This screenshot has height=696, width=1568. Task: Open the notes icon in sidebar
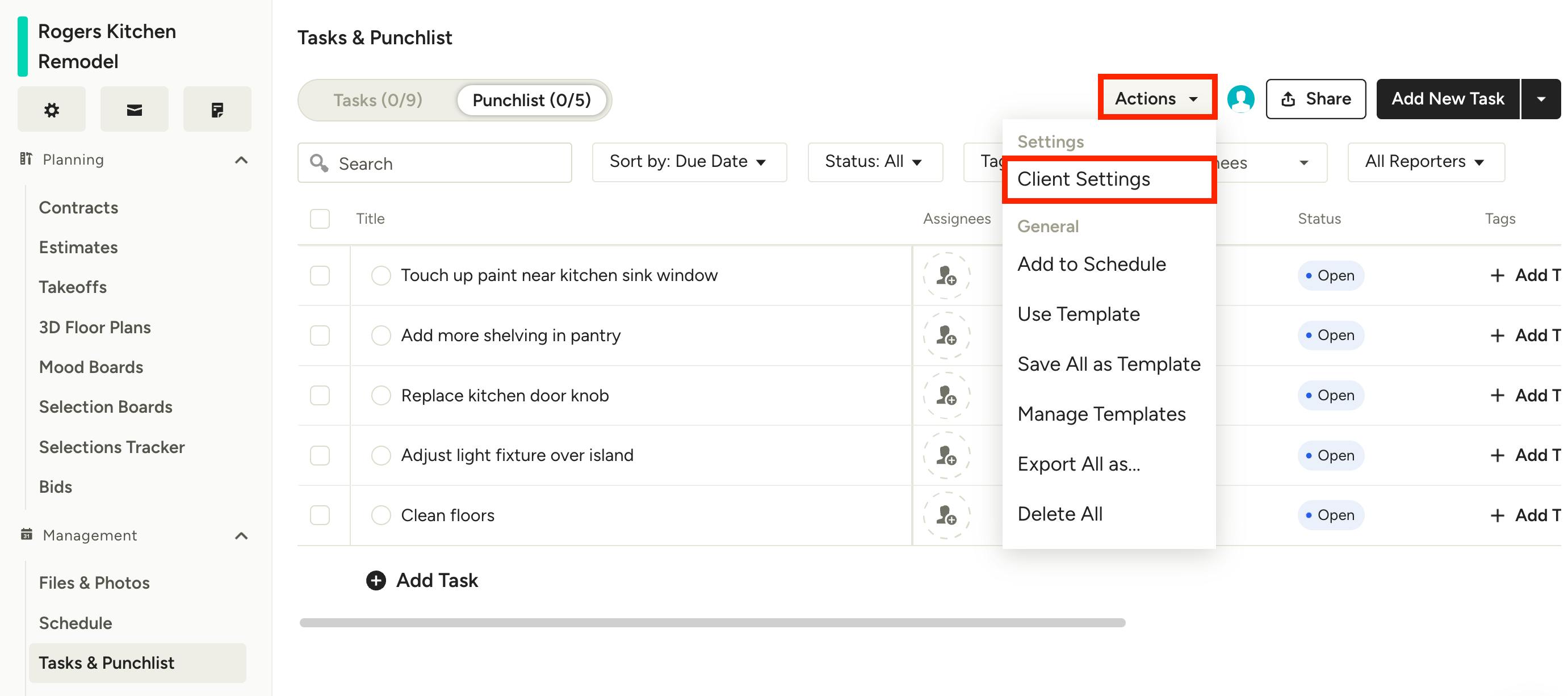pos(217,110)
